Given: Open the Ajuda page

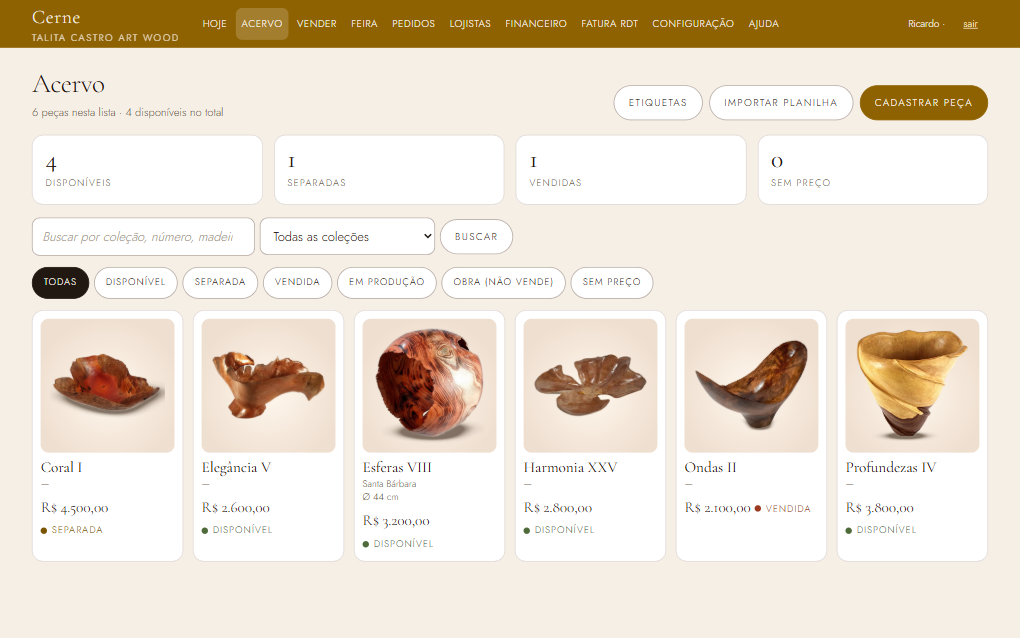Looking at the screenshot, I should click(764, 24).
